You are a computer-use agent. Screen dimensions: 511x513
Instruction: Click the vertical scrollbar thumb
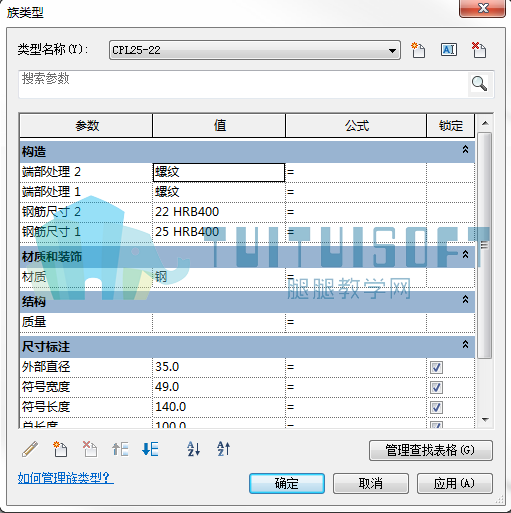pyautogui.click(x=485, y=246)
